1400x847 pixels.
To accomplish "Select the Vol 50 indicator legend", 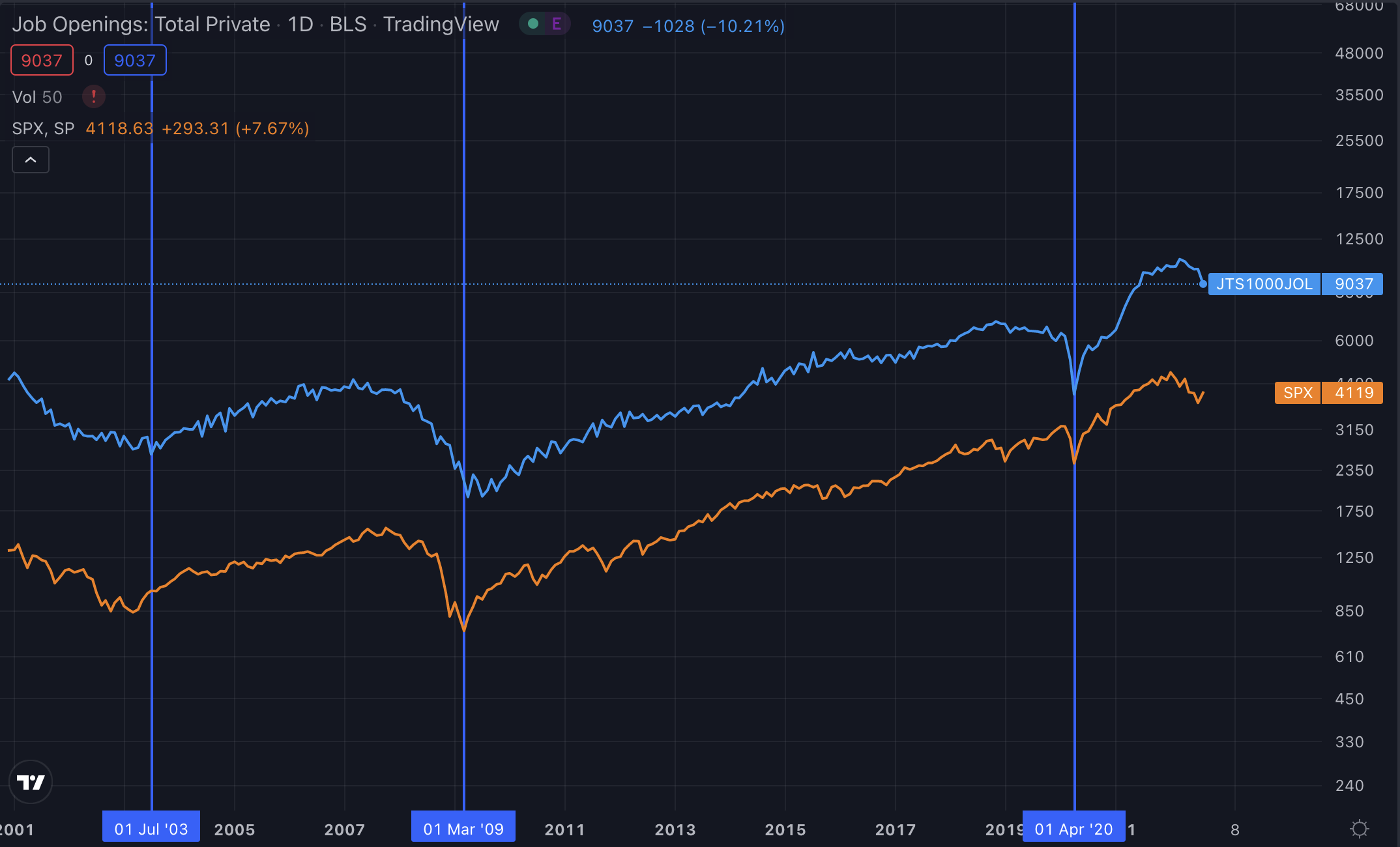I will (x=37, y=97).
